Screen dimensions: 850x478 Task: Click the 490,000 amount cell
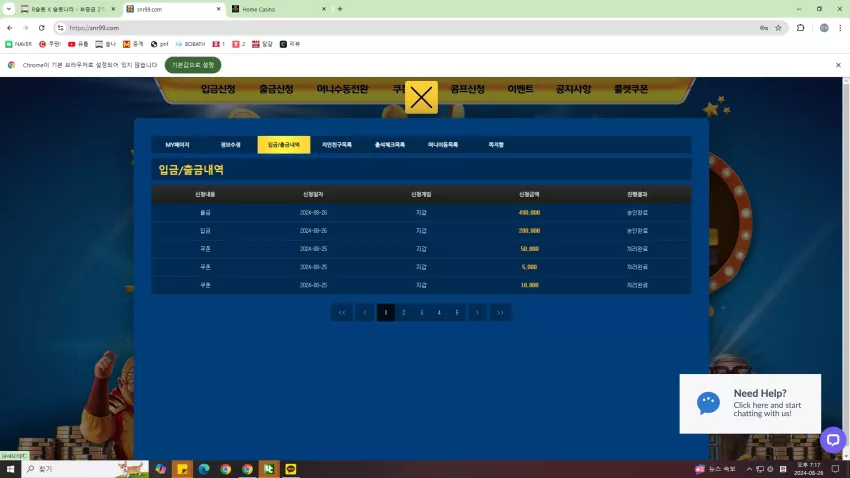click(x=529, y=213)
